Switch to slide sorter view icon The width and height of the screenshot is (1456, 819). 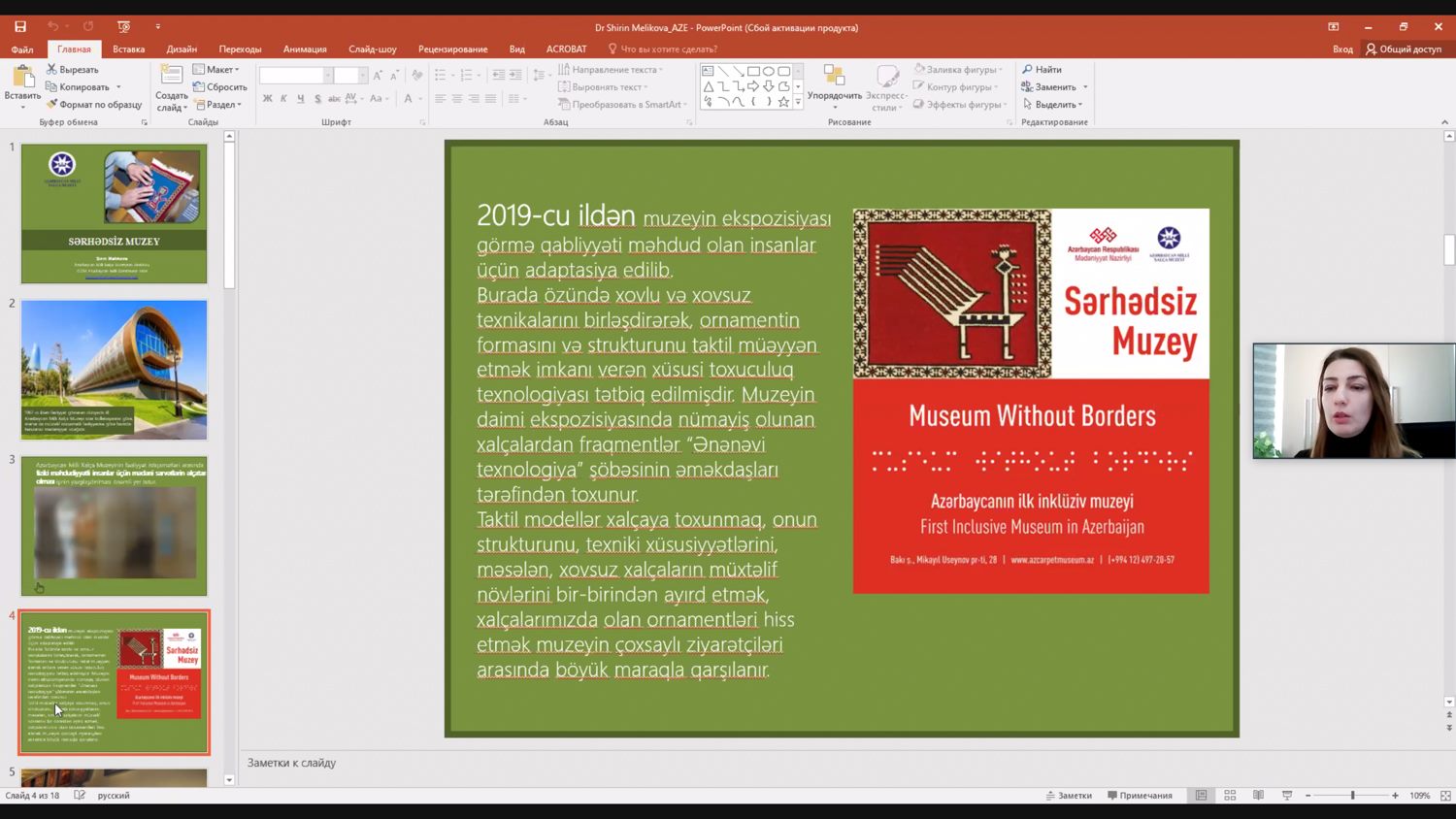(1230, 796)
